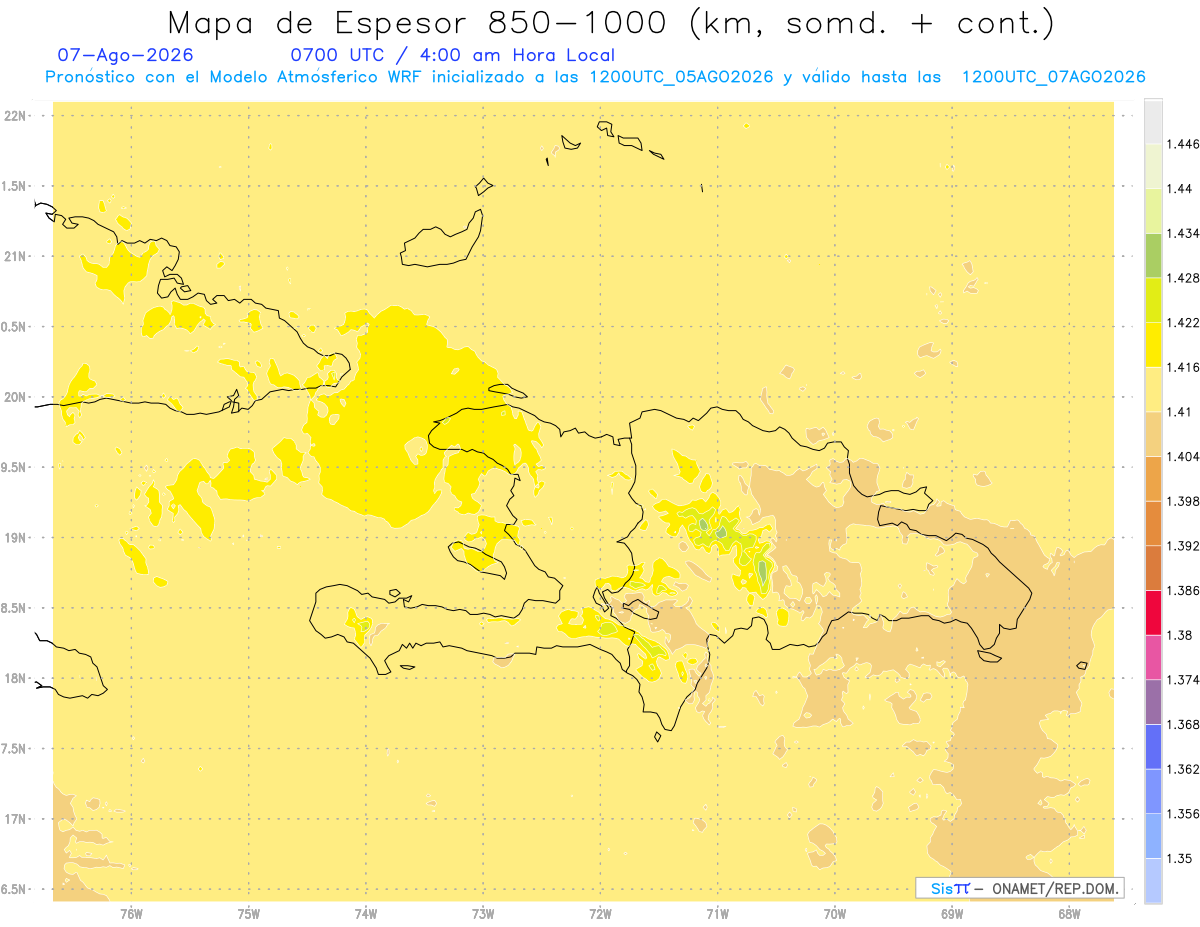
Task: Click the legend value '1.404'
Action: click(1185, 457)
